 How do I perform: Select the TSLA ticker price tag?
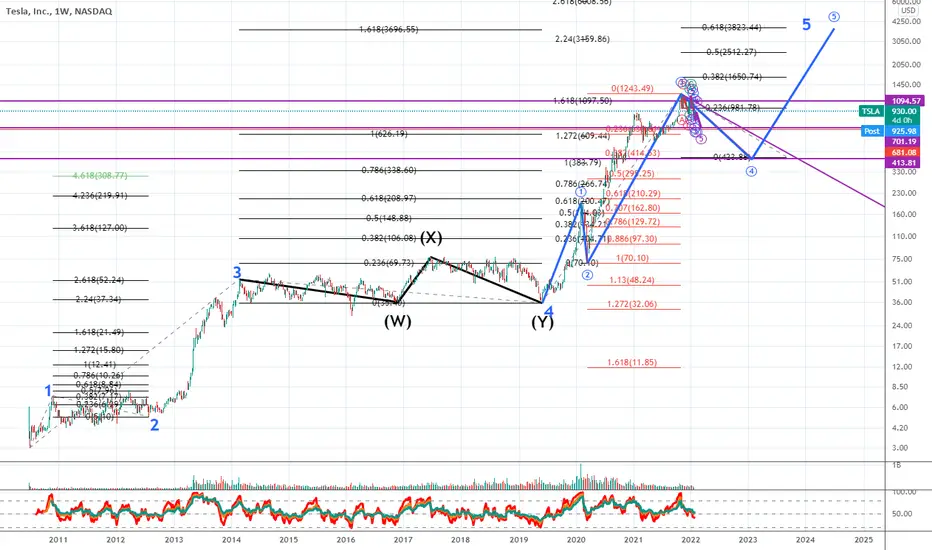point(871,111)
